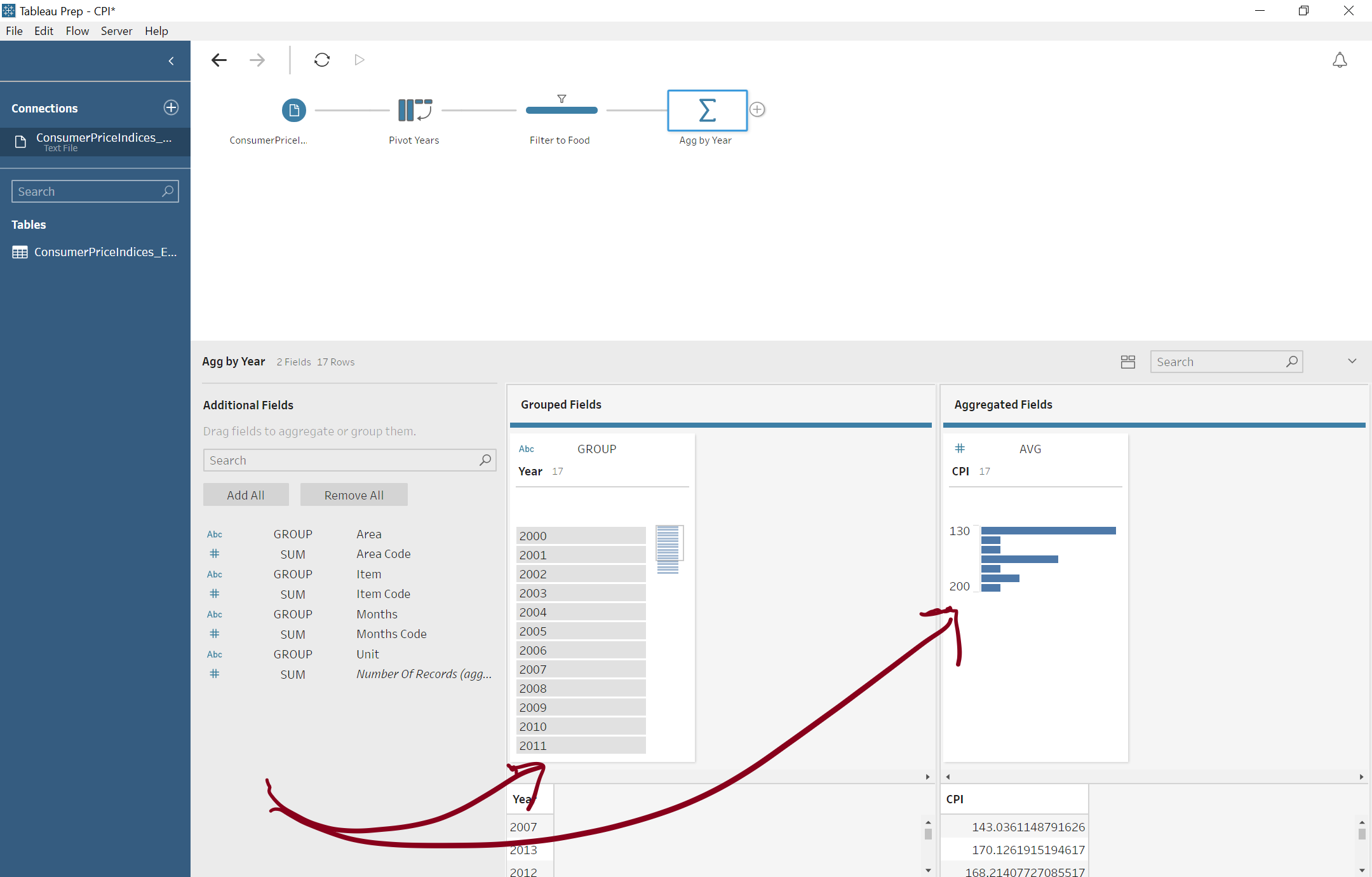Click the Pivot Years step icon
The image size is (1372, 877).
pyautogui.click(x=414, y=110)
